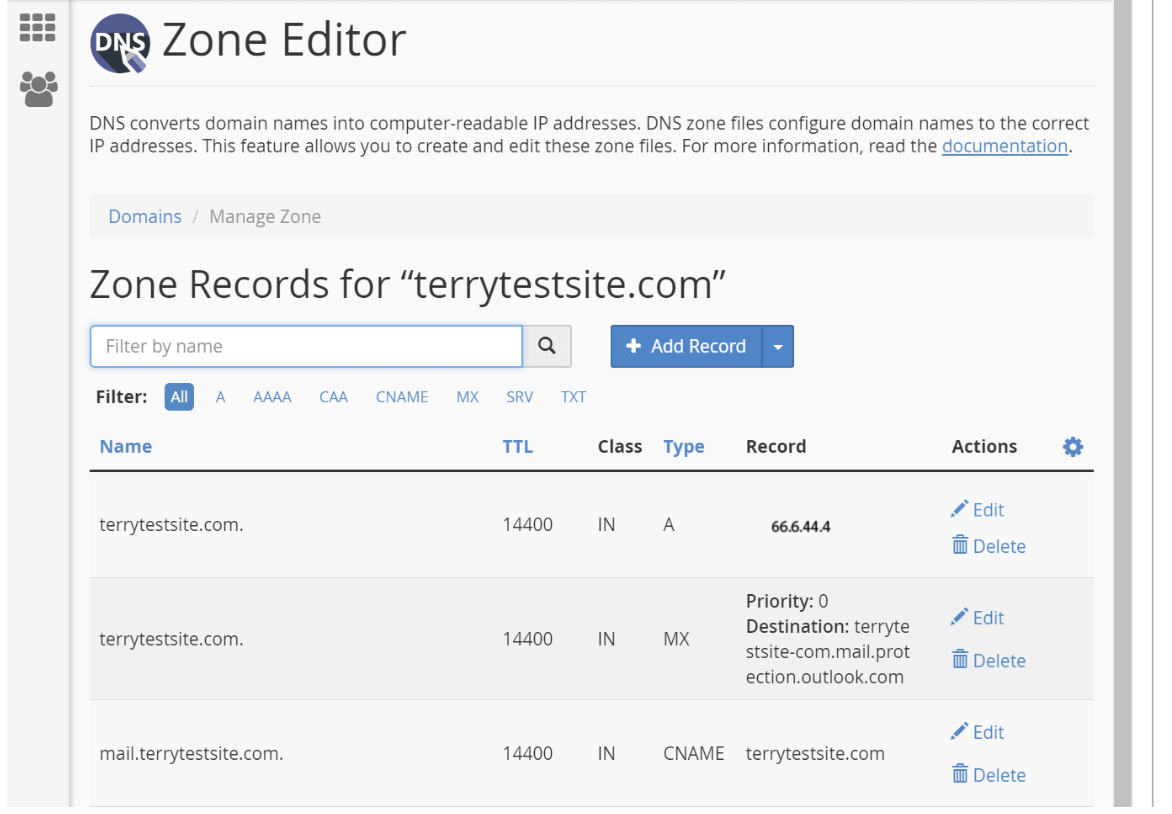Expand the Add Record dropdown arrow

[x=778, y=347]
